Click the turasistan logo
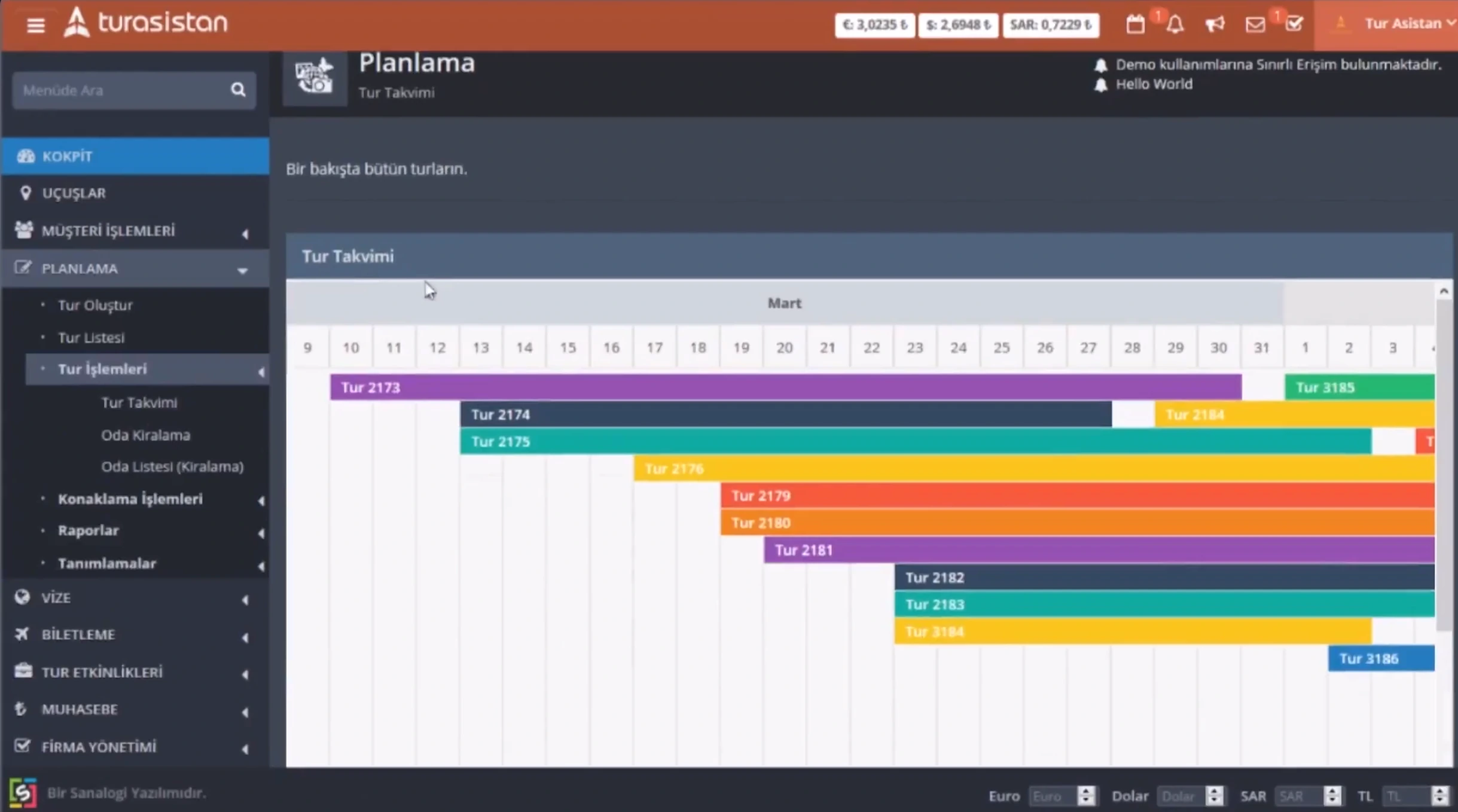Screen dimensions: 1458x812 pos(146,23)
